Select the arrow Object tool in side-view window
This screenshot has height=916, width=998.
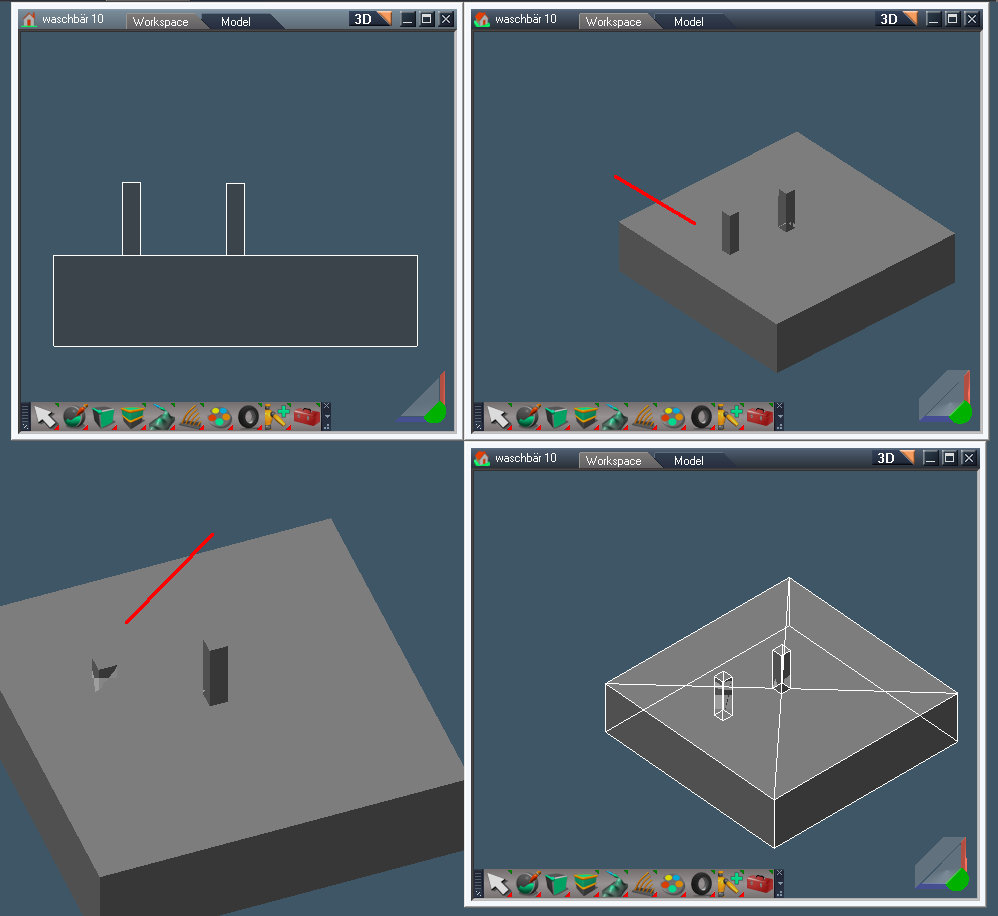pos(45,416)
